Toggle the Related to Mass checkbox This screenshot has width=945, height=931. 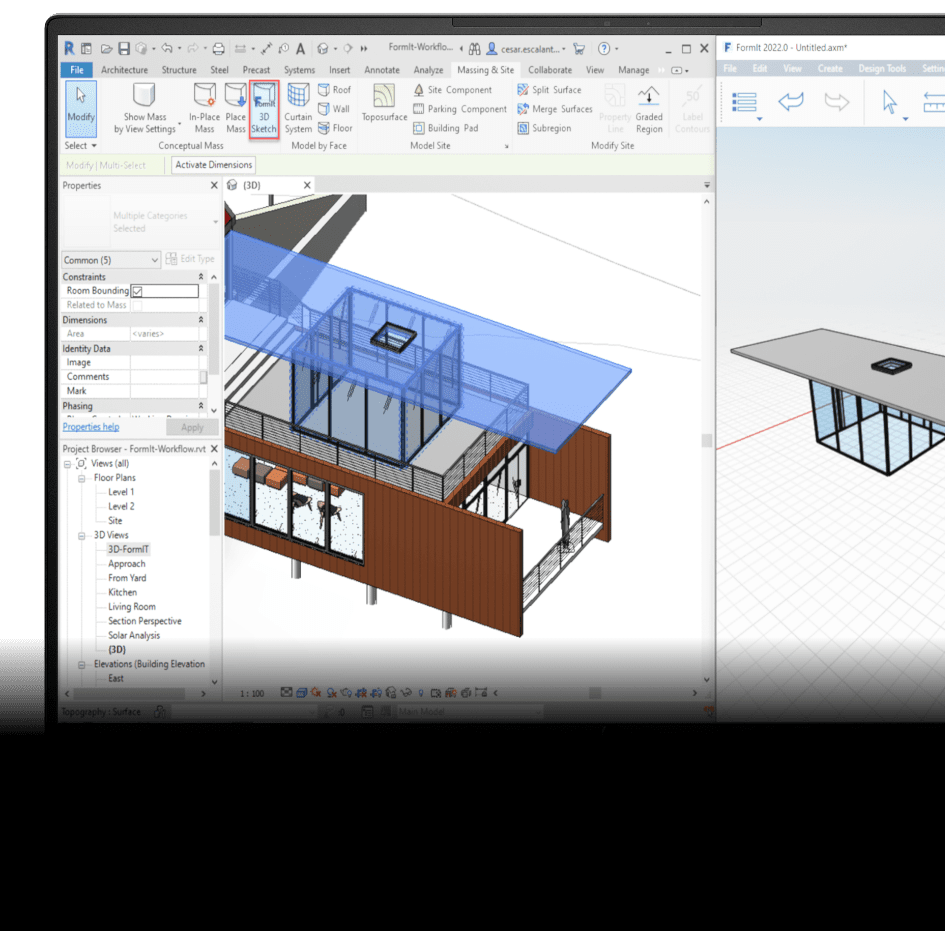(137, 306)
